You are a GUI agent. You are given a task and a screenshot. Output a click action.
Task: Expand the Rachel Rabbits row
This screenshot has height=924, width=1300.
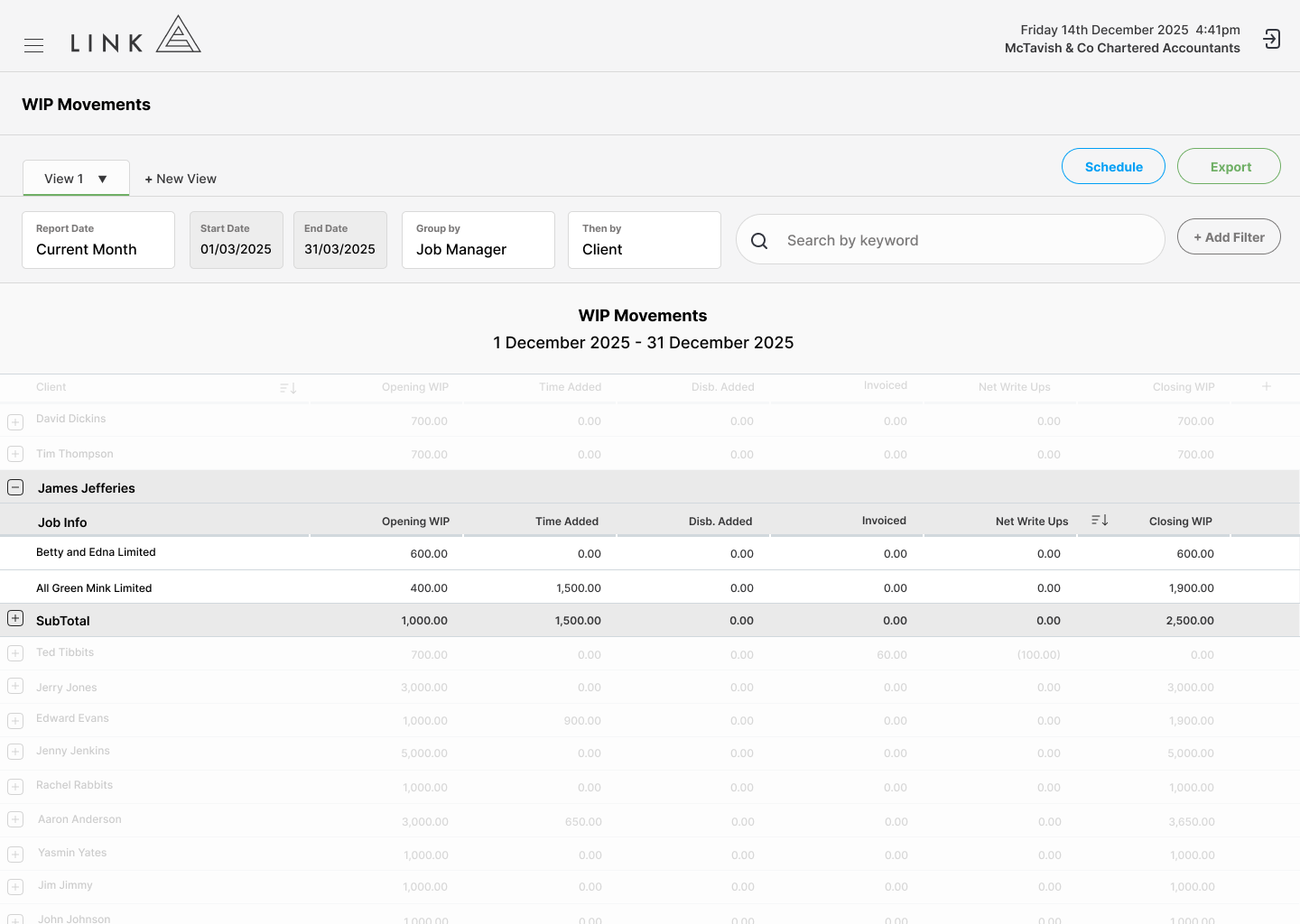tap(15, 787)
